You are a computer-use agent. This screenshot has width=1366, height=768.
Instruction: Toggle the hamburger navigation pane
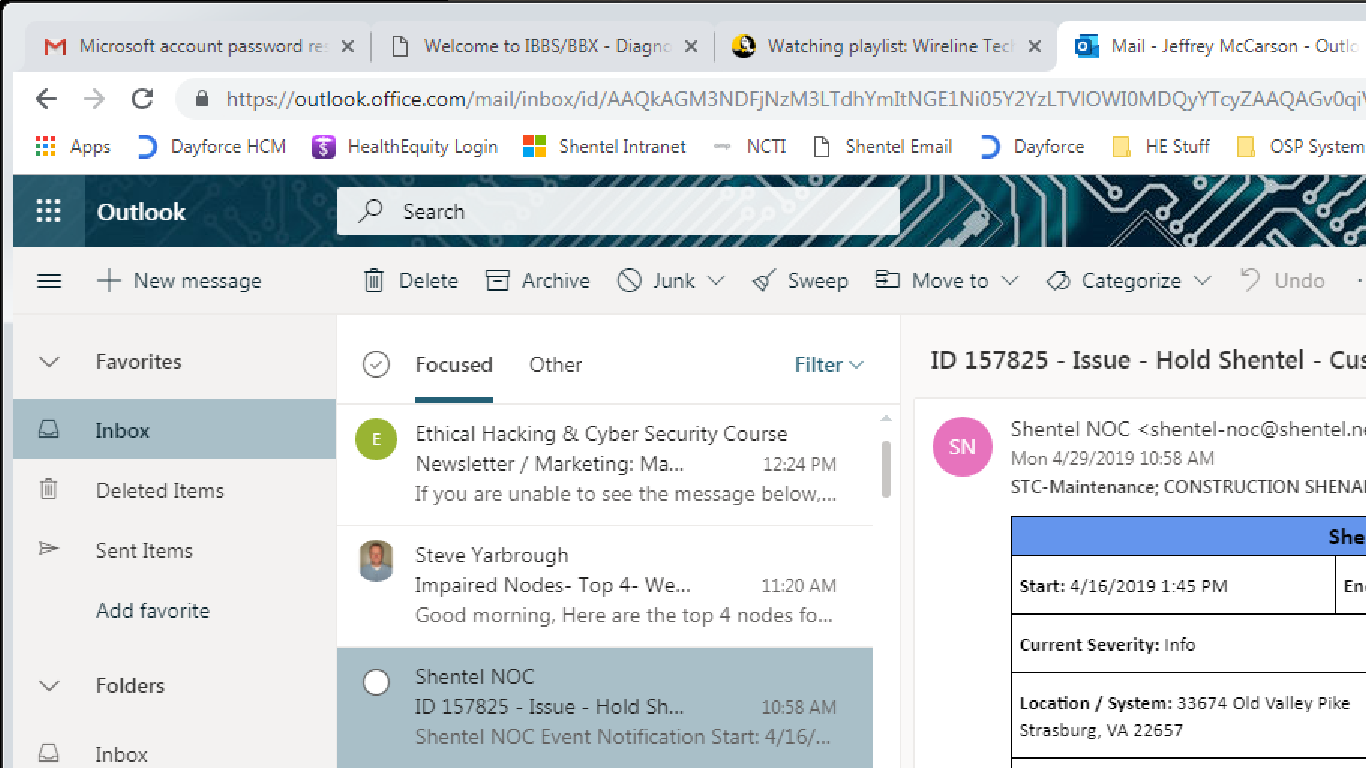(49, 281)
